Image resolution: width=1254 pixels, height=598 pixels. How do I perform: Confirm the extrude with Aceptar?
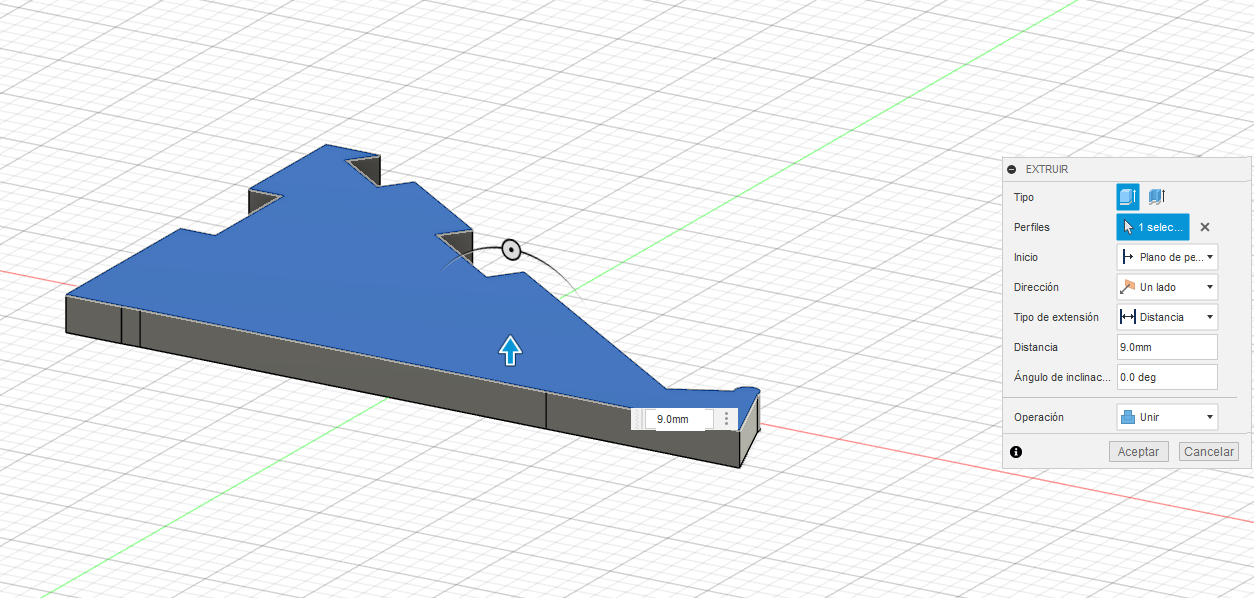pos(1138,451)
